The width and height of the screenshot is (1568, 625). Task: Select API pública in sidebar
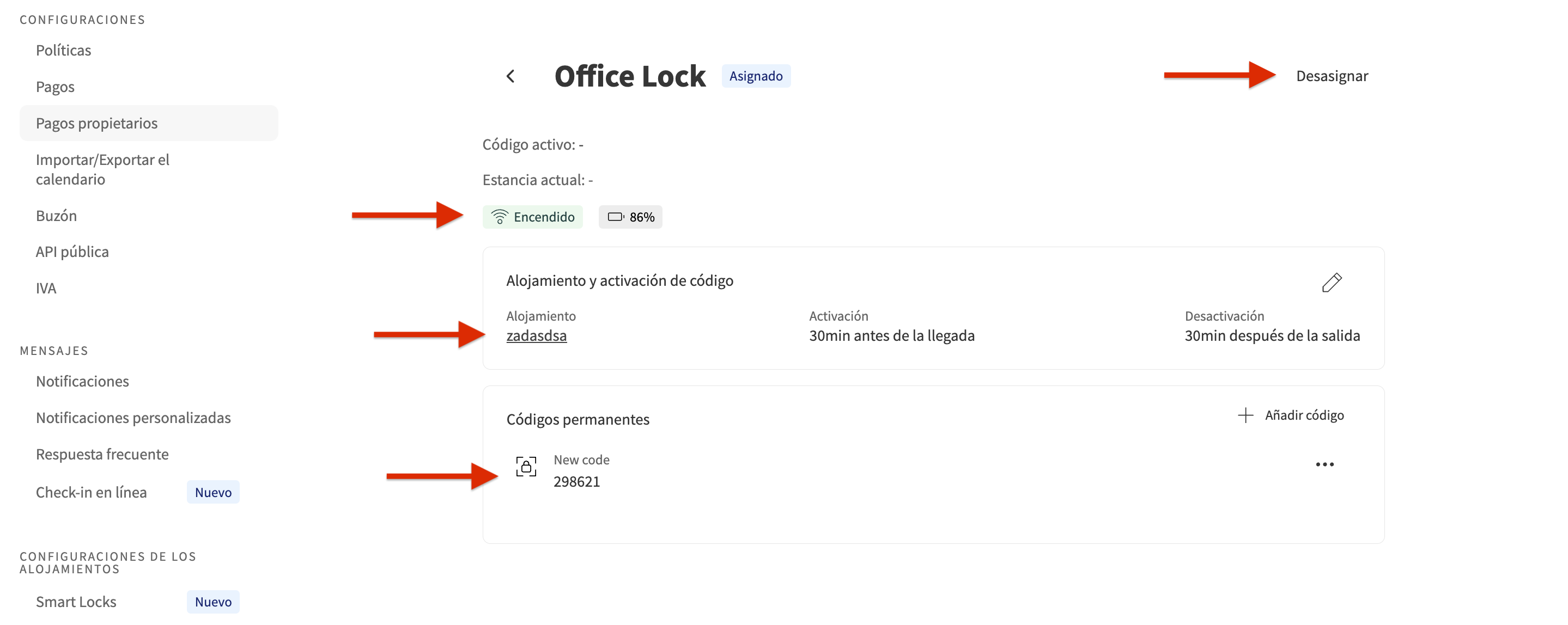[x=72, y=252]
